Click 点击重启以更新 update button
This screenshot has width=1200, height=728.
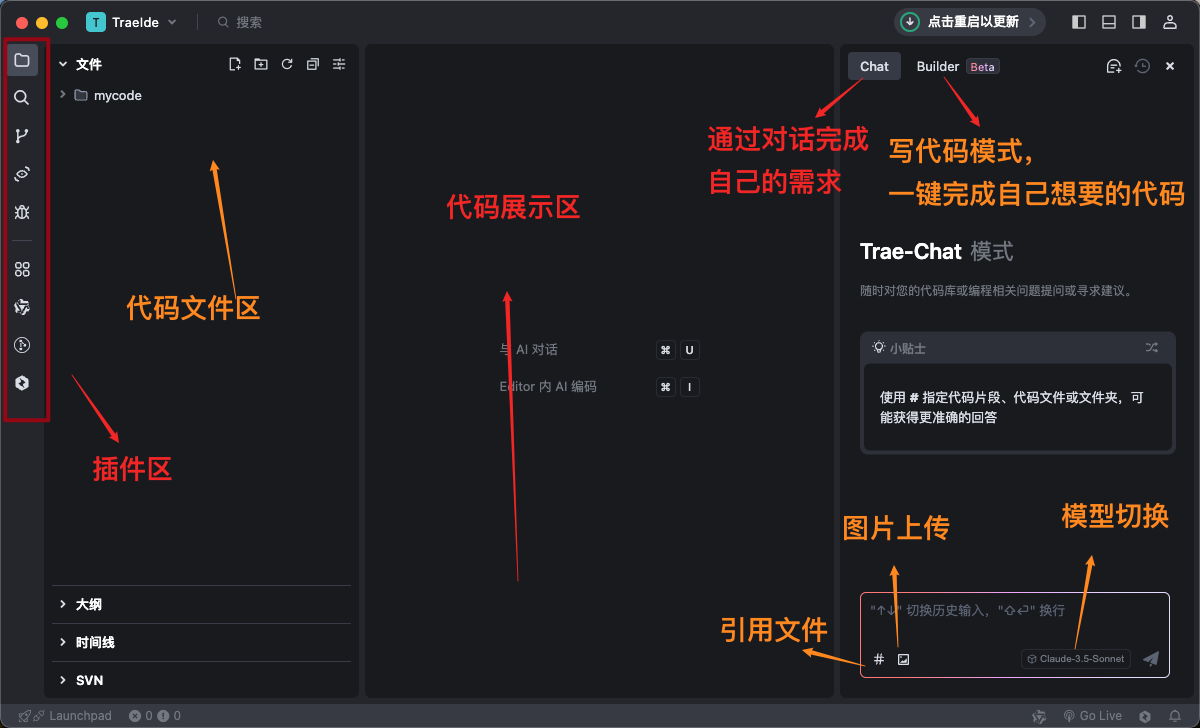pyautogui.click(x=970, y=22)
